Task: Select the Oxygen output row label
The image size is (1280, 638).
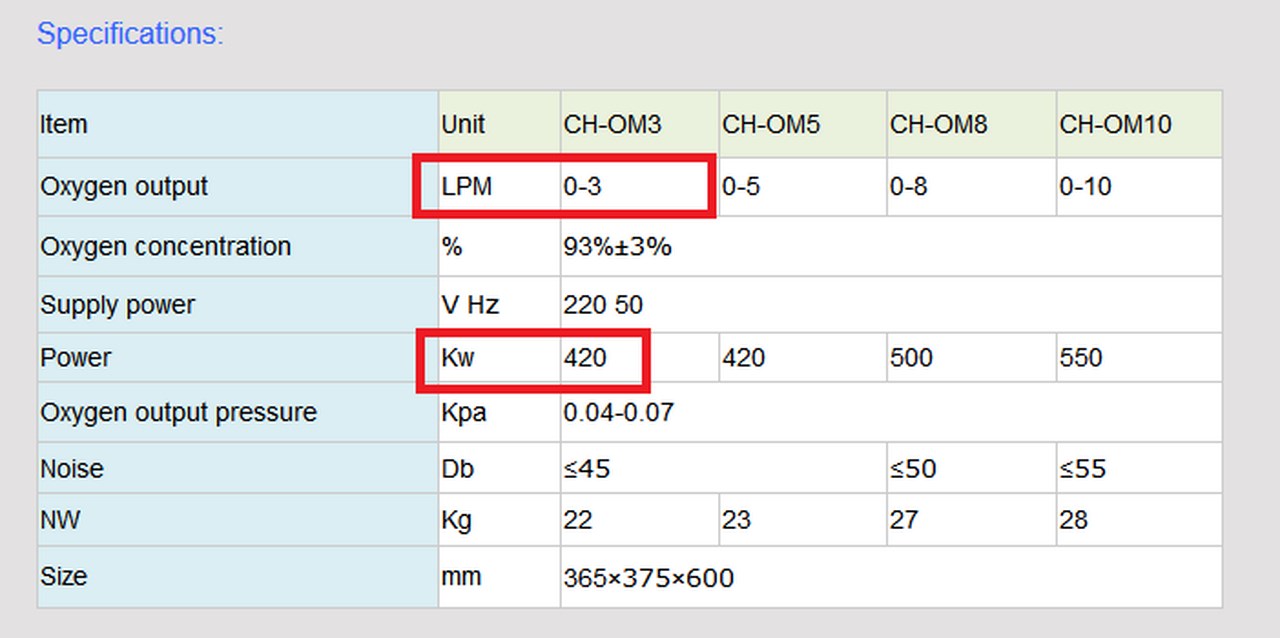Action: coord(124,187)
